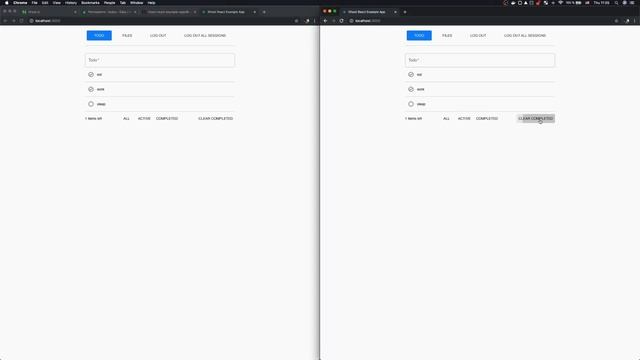
Task: Open the Bookmarks menu
Action: [90, 3]
